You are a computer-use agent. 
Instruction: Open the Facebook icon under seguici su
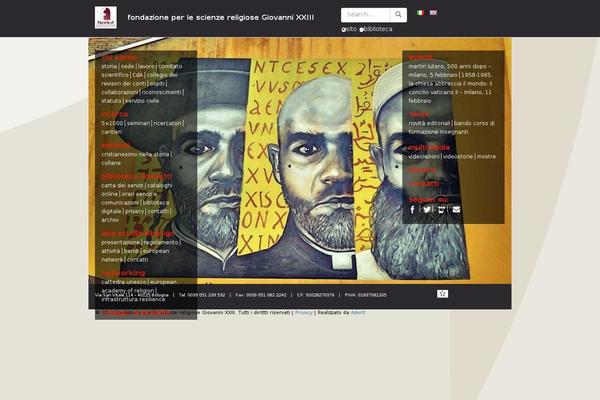[412, 209]
